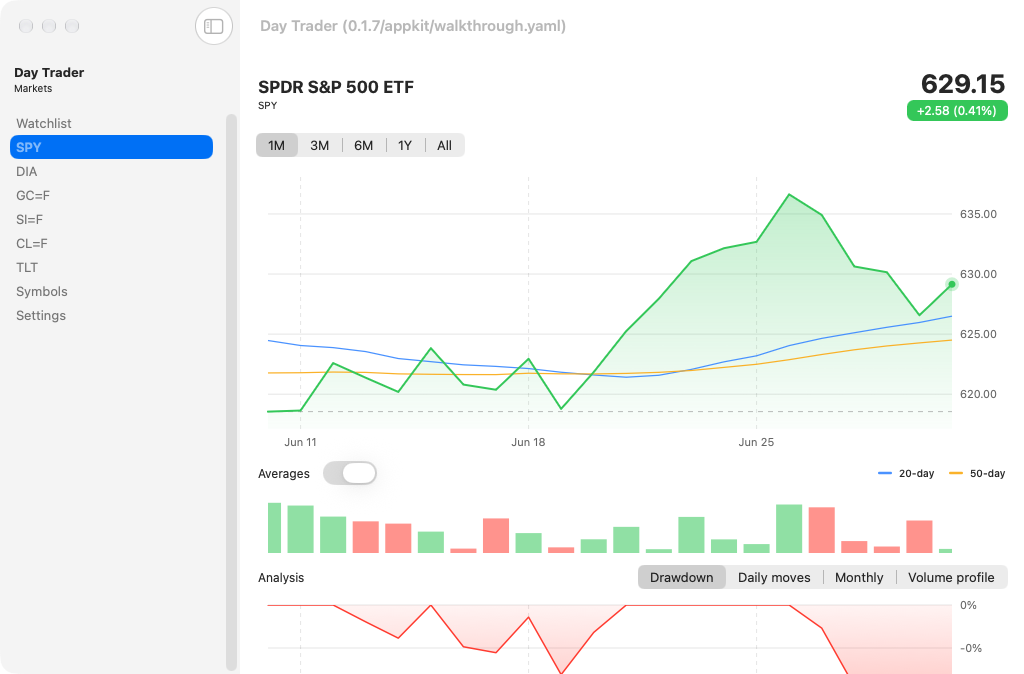Show the Volume profile analysis
The image size is (1024, 674).
pos(951,577)
